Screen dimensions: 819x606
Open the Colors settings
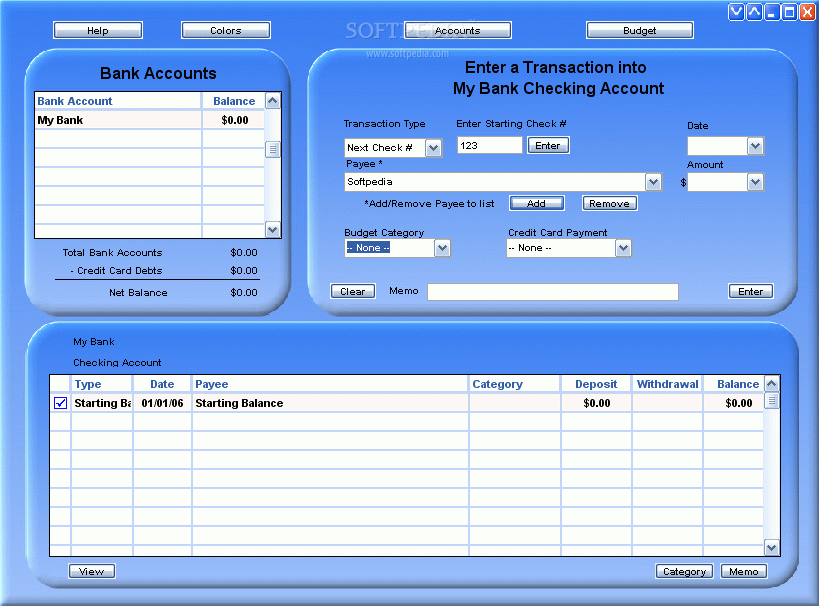point(226,30)
